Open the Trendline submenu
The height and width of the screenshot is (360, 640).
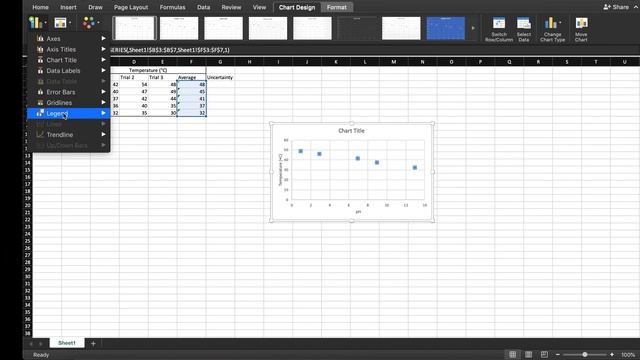pos(69,134)
